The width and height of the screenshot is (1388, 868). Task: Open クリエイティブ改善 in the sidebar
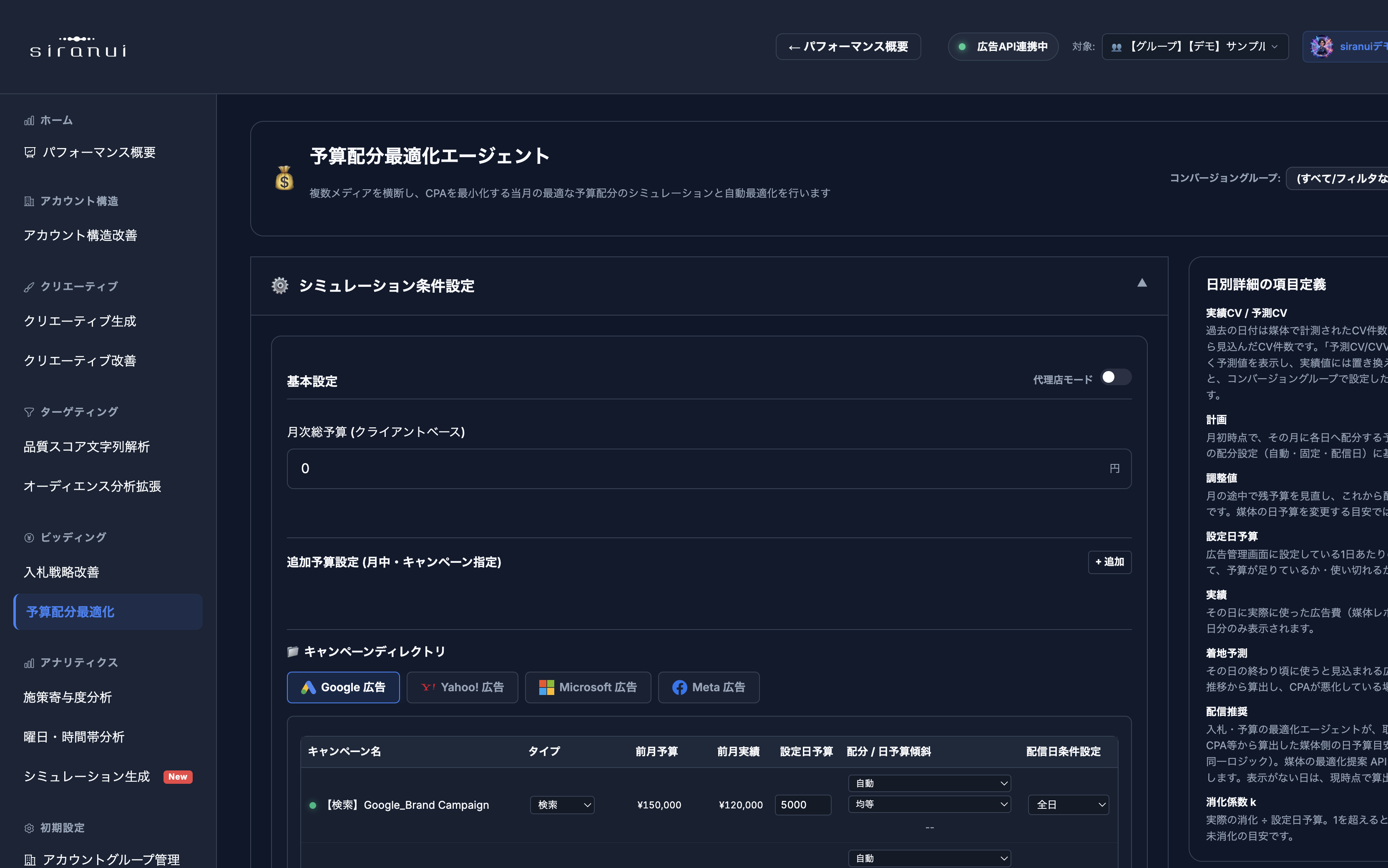108,361
